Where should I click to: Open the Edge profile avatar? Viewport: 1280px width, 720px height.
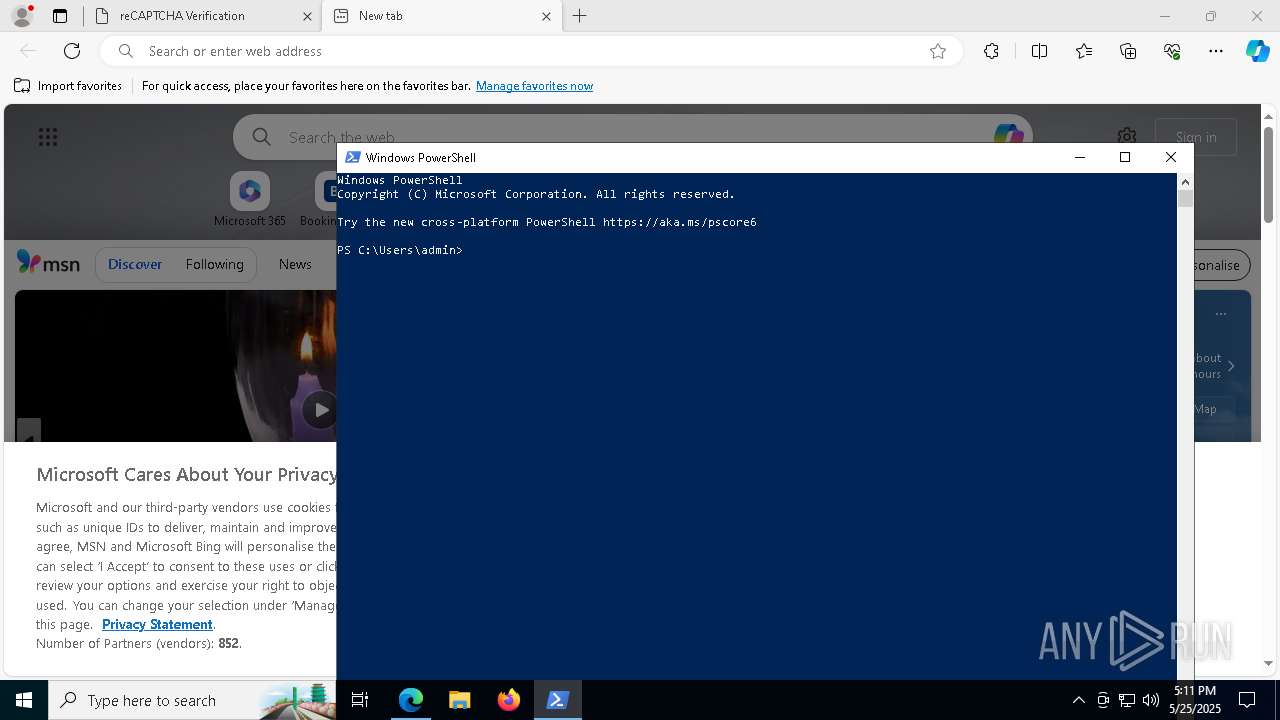pyautogui.click(x=21, y=16)
